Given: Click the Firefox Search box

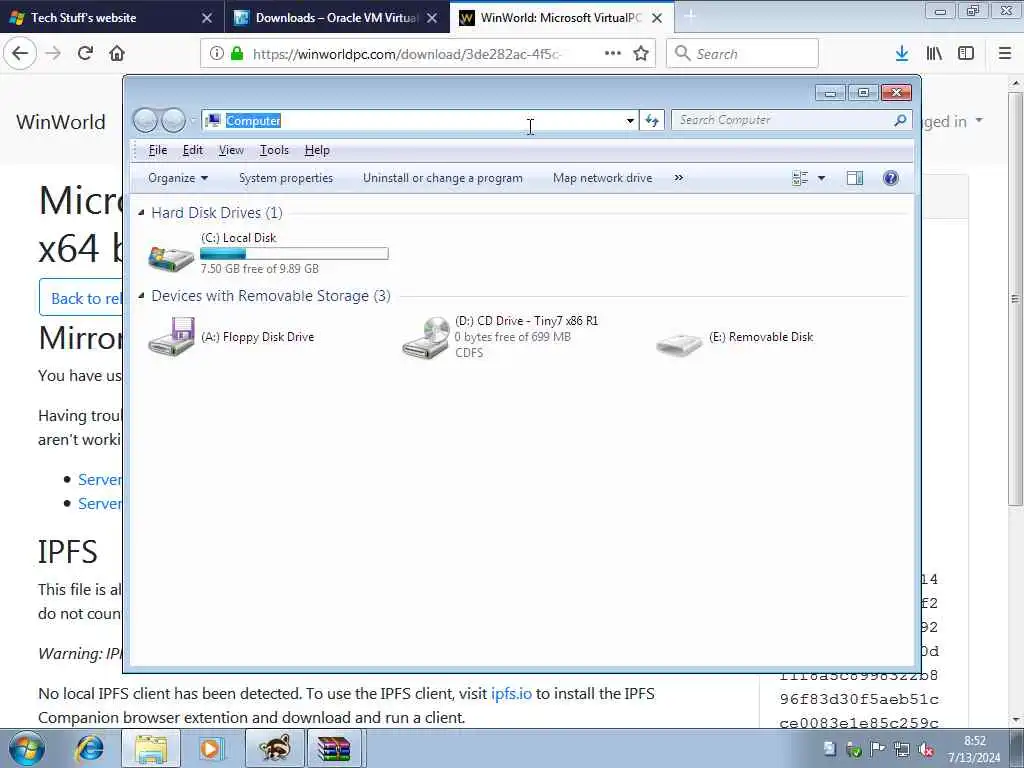Looking at the screenshot, I should [742, 54].
